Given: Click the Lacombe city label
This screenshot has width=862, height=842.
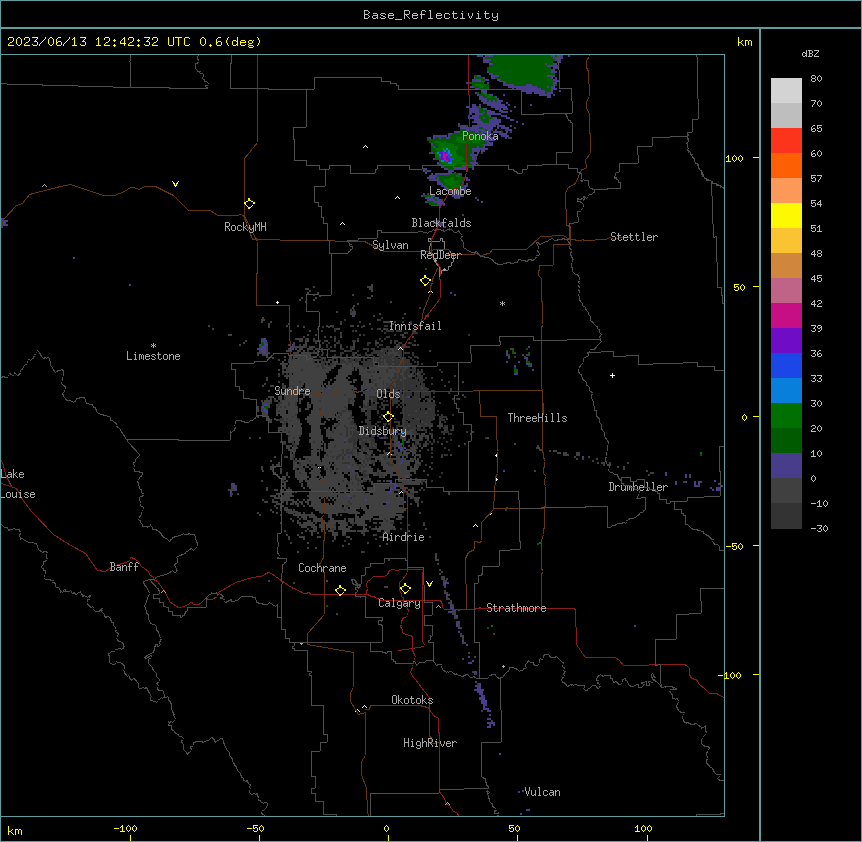Looking at the screenshot, I should pos(450,191).
